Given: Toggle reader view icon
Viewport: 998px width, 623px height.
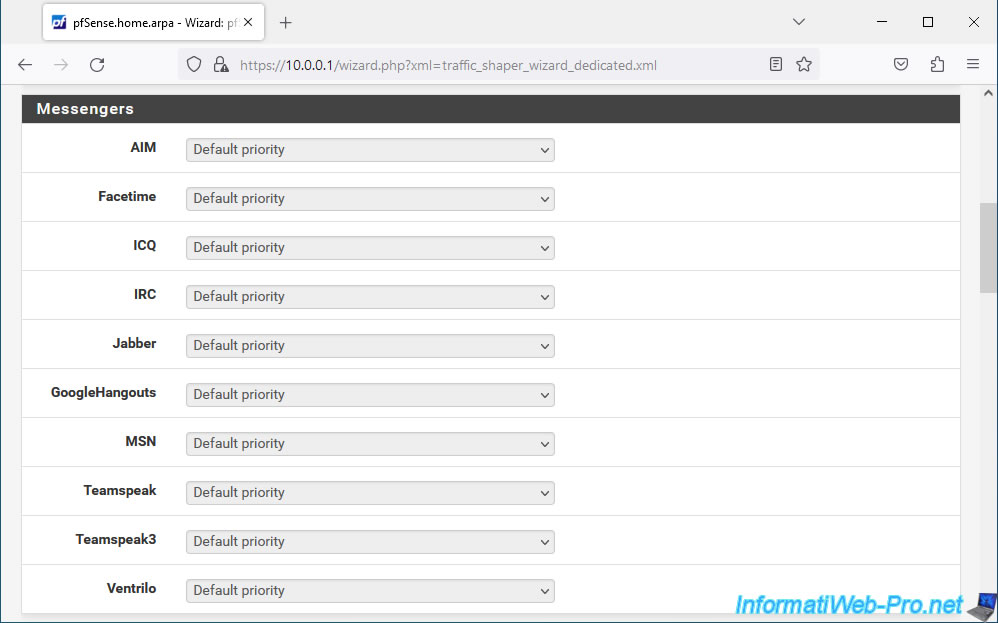Looking at the screenshot, I should click(x=775, y=64).
